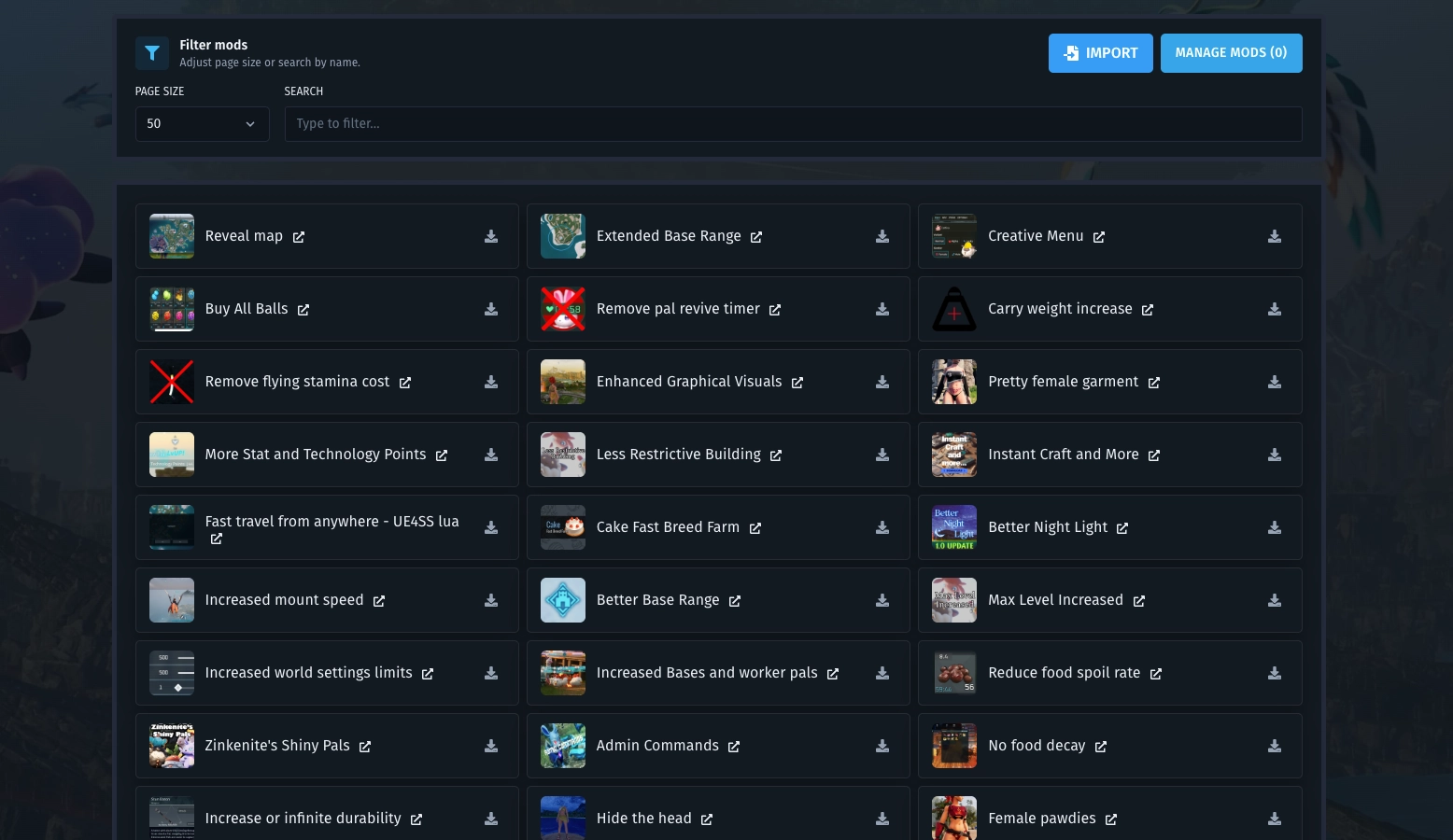Open Fast travel from anywhere external link
This screenshot has height=840, width=1453.
[x=217, y=539]
